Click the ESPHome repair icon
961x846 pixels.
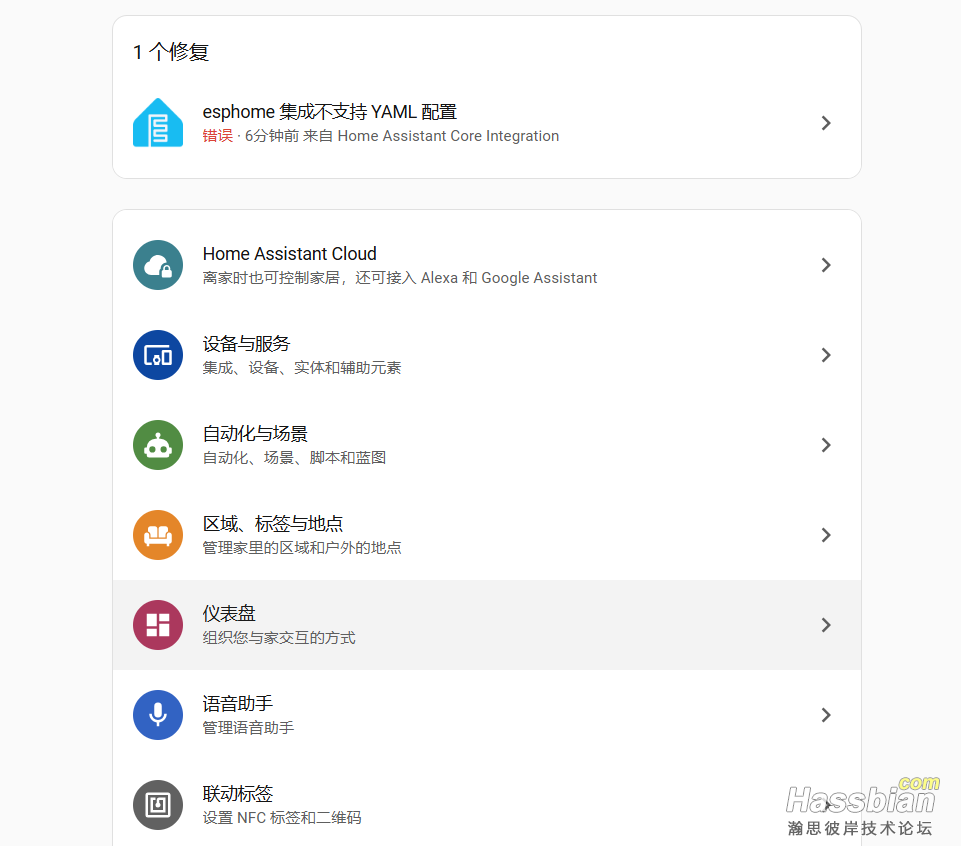coord(158,123)
